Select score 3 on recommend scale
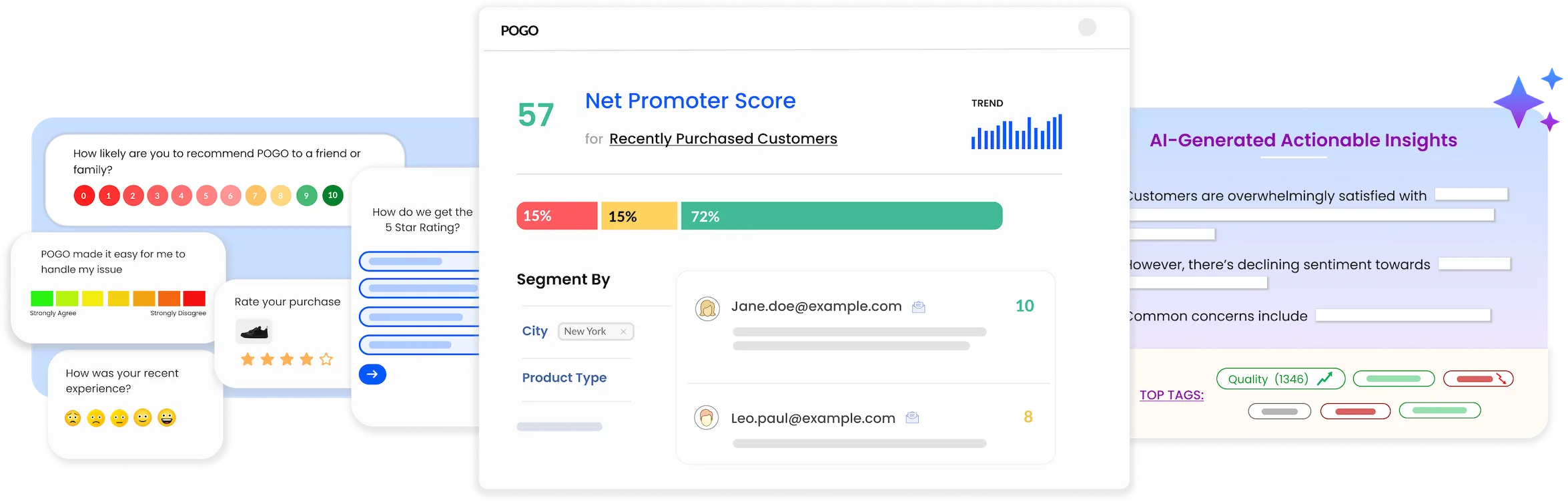The width and height of the screenshot is (1568, 502). pyautogui.click(x=157, y=196)
